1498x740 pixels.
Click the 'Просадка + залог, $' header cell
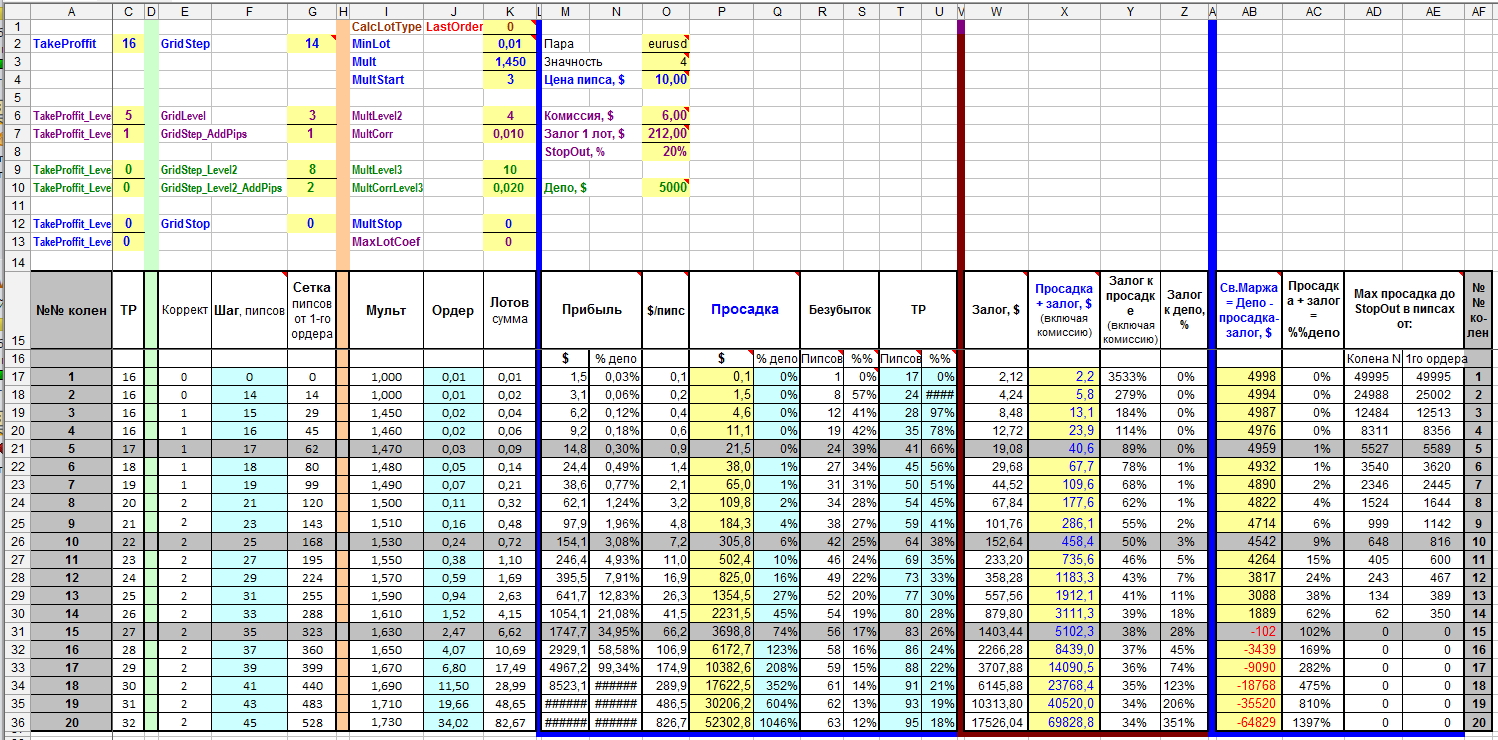click(1064, 310)
